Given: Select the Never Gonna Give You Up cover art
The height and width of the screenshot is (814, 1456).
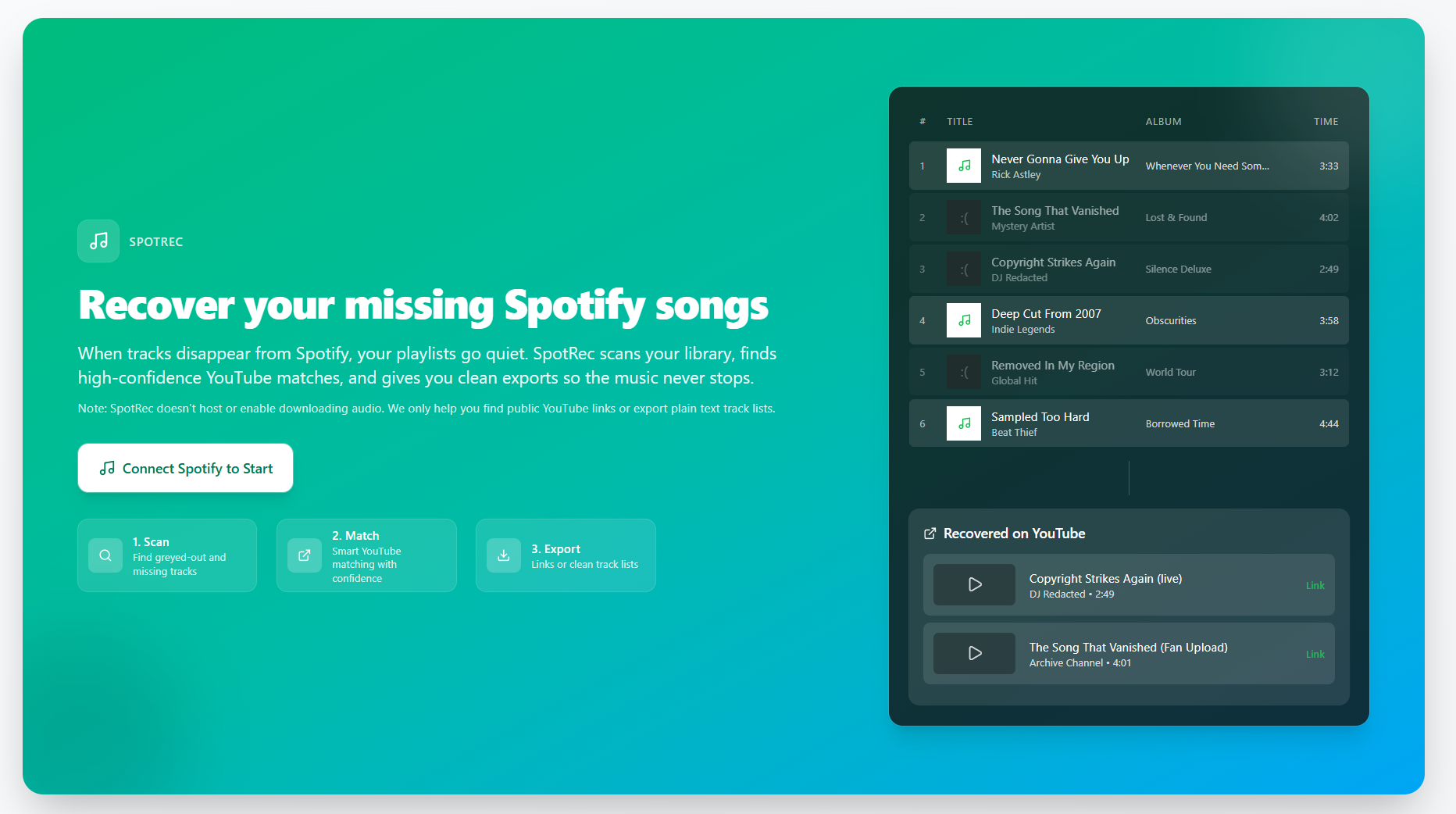Looking at the screenshot, I should pyautogui.click(x=964, y=166).
